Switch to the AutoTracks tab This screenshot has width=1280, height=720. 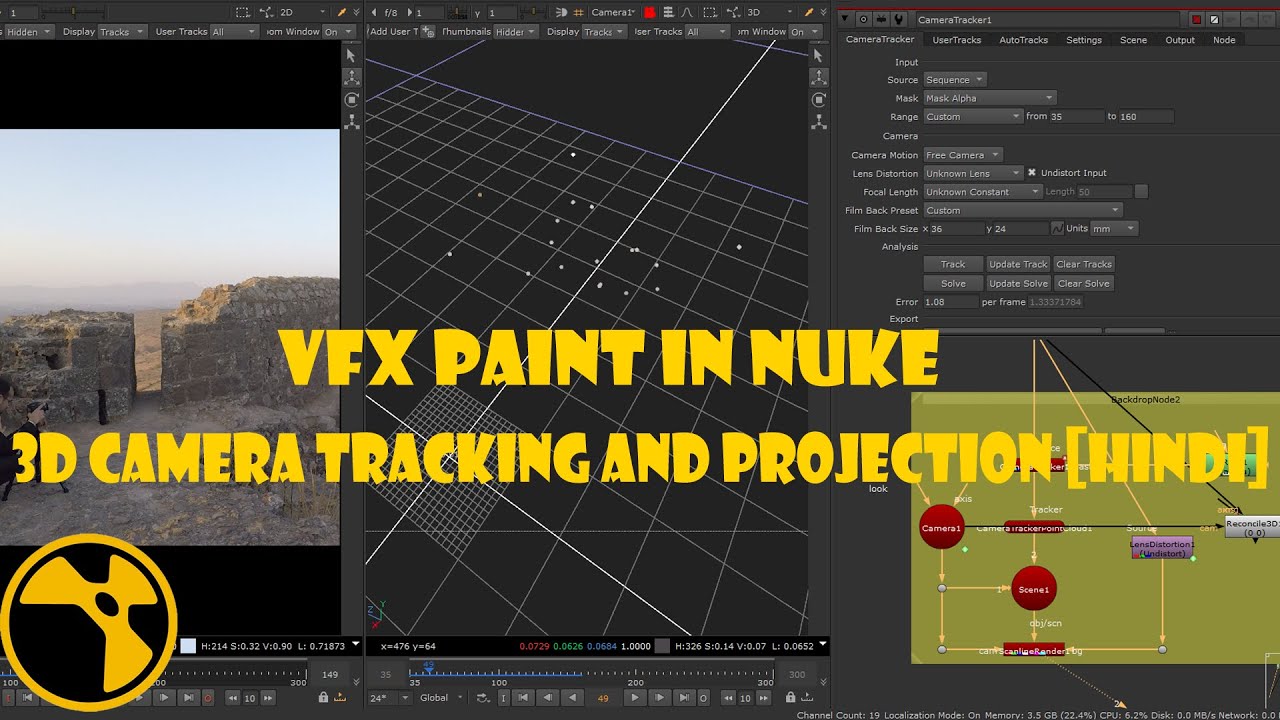coord(1024,40)
